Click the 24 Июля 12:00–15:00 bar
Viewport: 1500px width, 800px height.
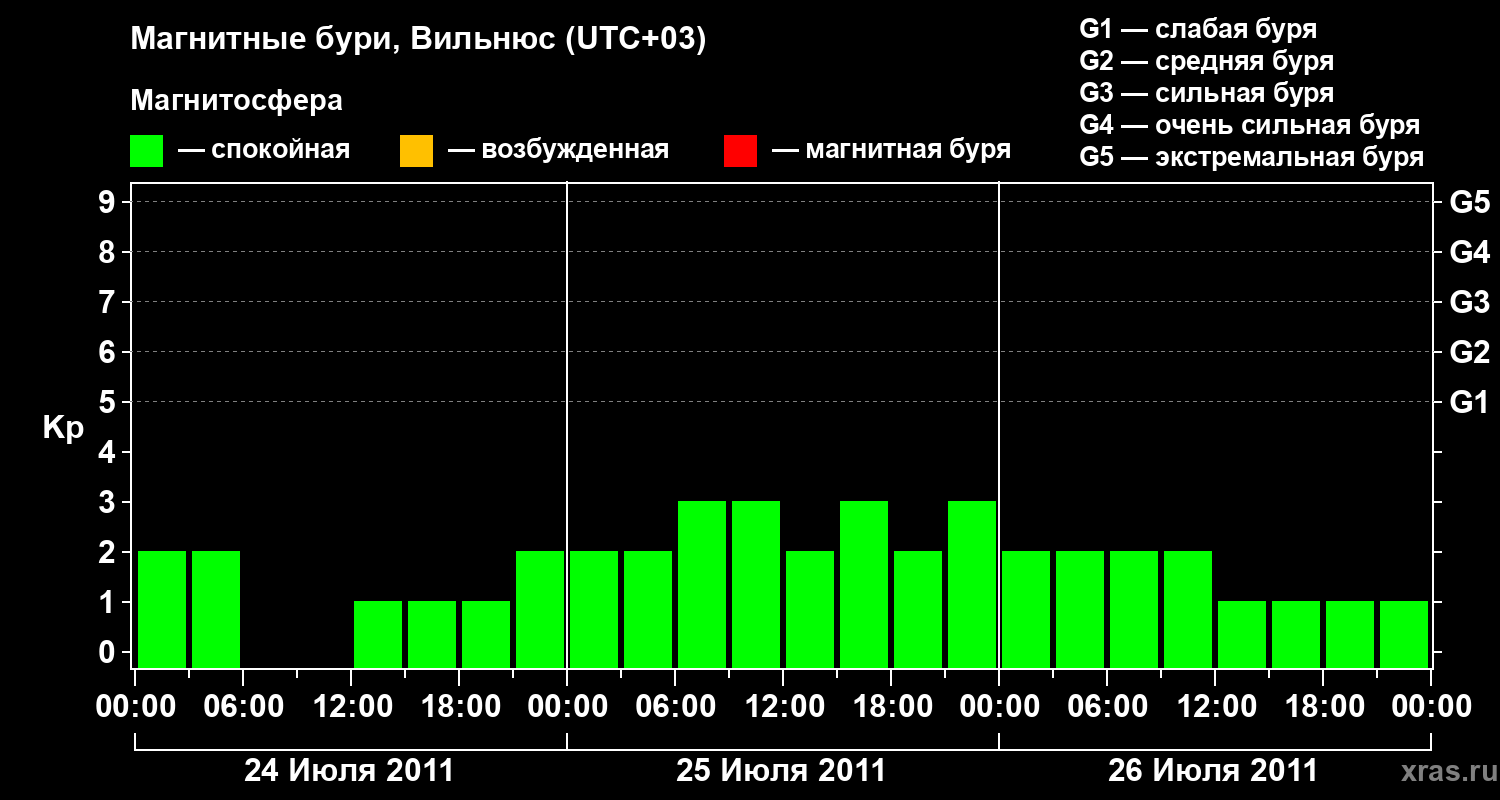click(x=378, y=634)
